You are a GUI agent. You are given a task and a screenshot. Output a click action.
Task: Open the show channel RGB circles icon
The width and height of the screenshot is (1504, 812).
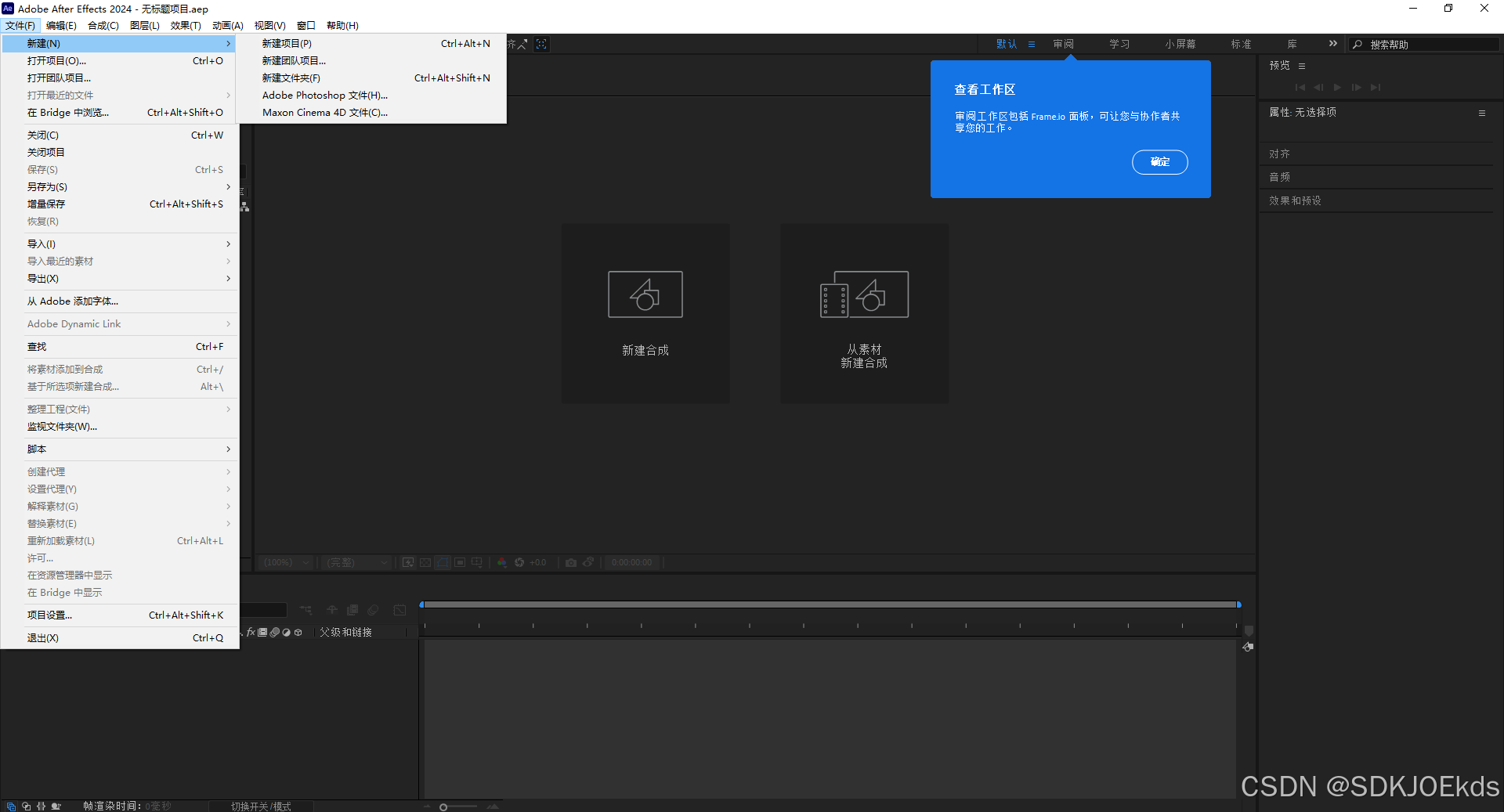[x=502, y=562]
